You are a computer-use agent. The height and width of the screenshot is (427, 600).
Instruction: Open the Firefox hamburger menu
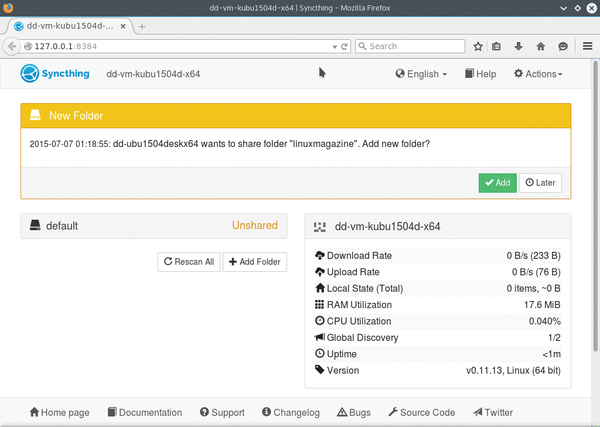coord(588,46)
